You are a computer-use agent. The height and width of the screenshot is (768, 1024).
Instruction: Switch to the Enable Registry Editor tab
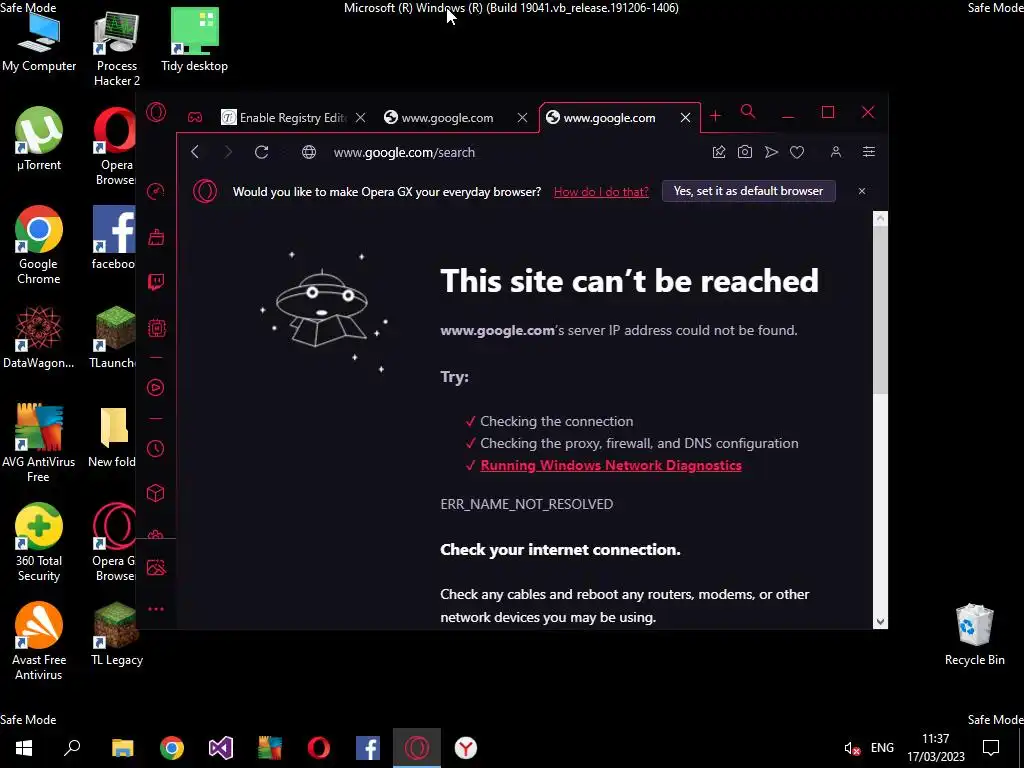click(x=285, y=118)
